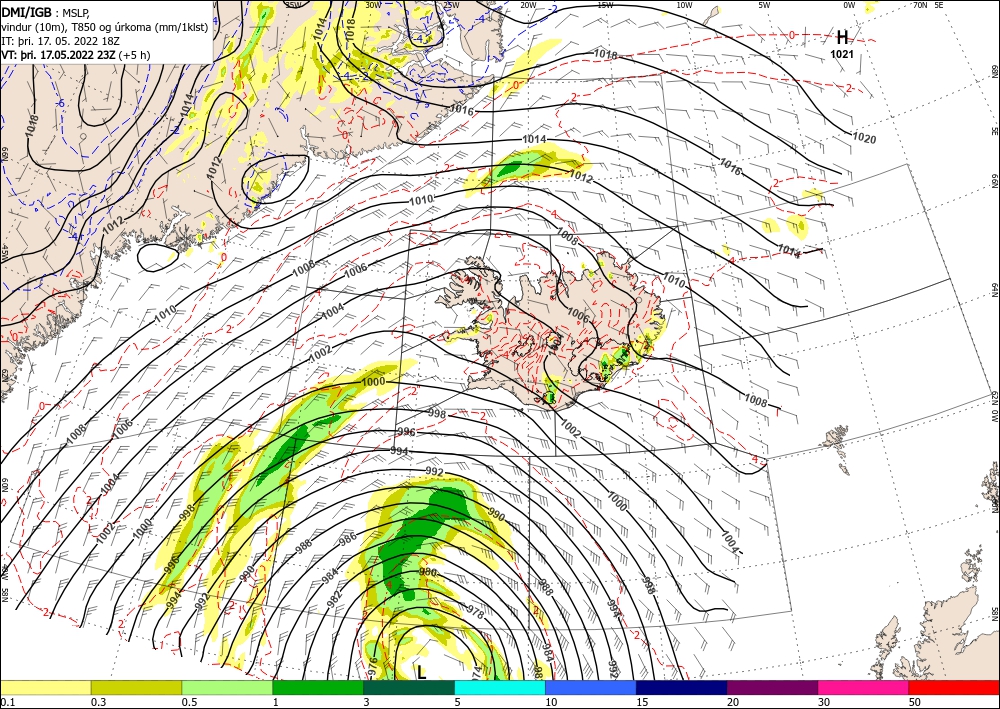
Task: Click the navy 15–20 legend swatch
Action: pyautogui.click(x=682, y=687)
